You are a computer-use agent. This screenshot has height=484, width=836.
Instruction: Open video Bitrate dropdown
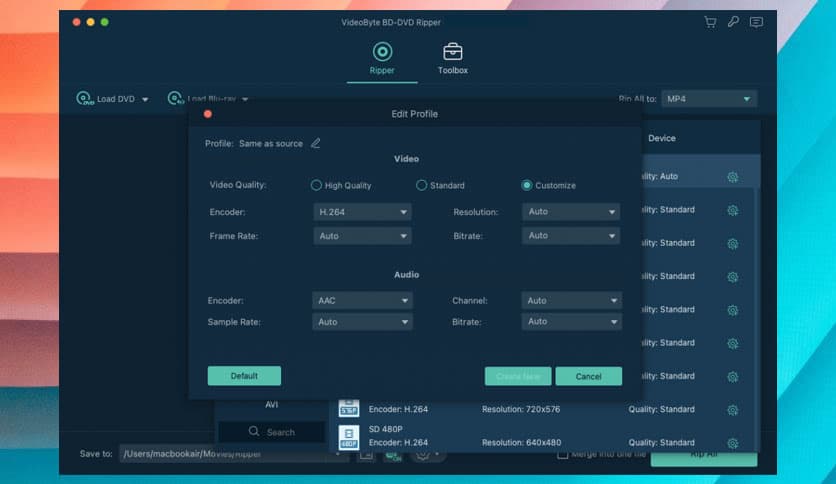tap(571, 236)
